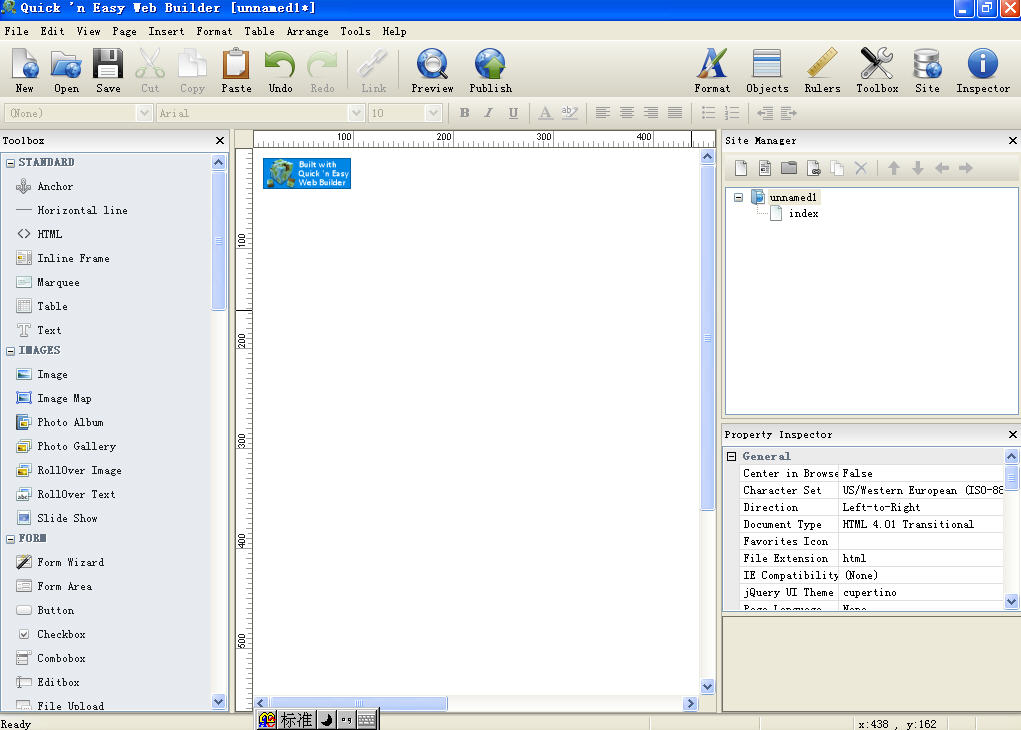1021x730 pixels.
Task: Click the Built with Web Builder banner
Action: (307, 173)
